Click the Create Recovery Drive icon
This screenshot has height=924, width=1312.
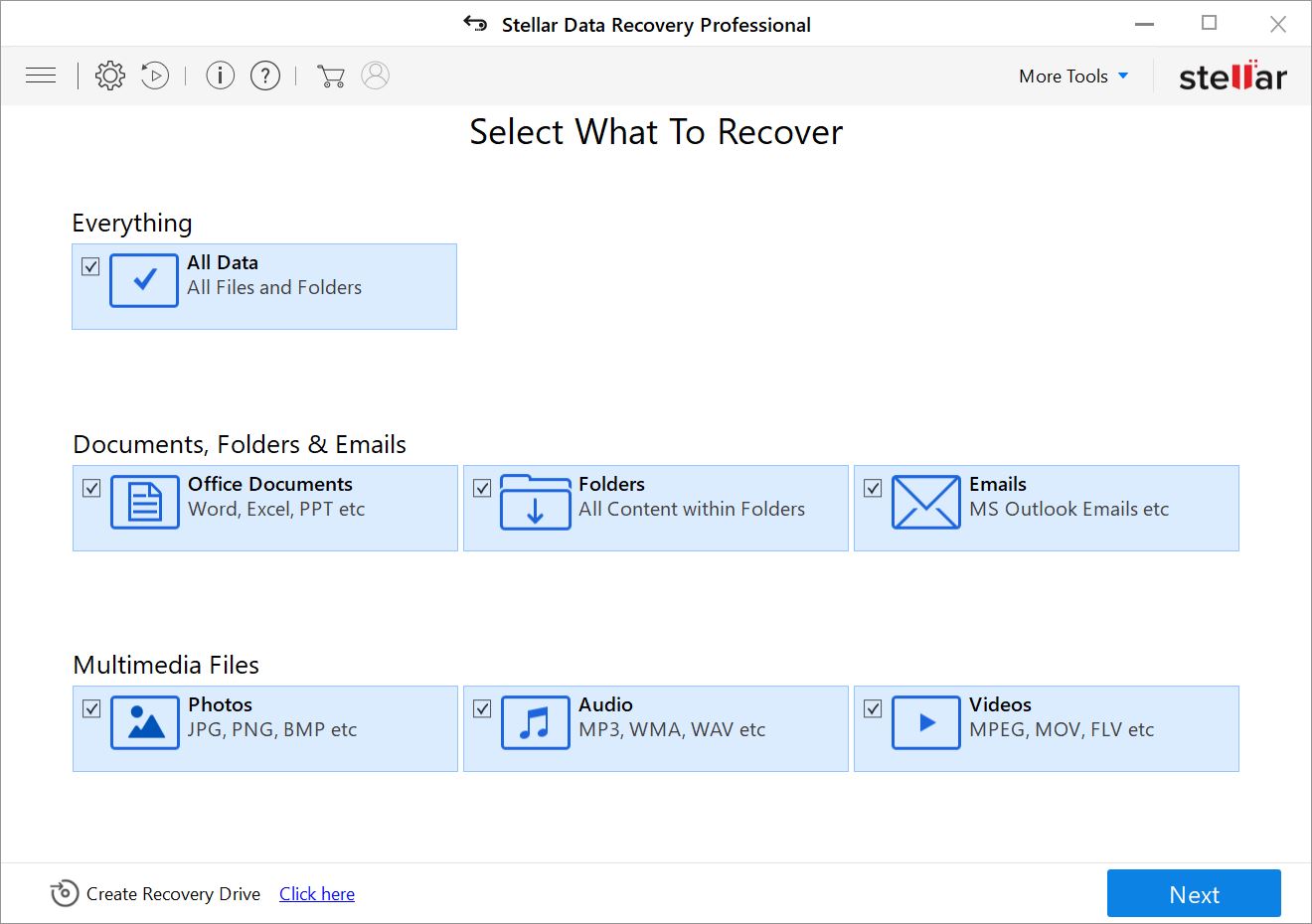64,893
